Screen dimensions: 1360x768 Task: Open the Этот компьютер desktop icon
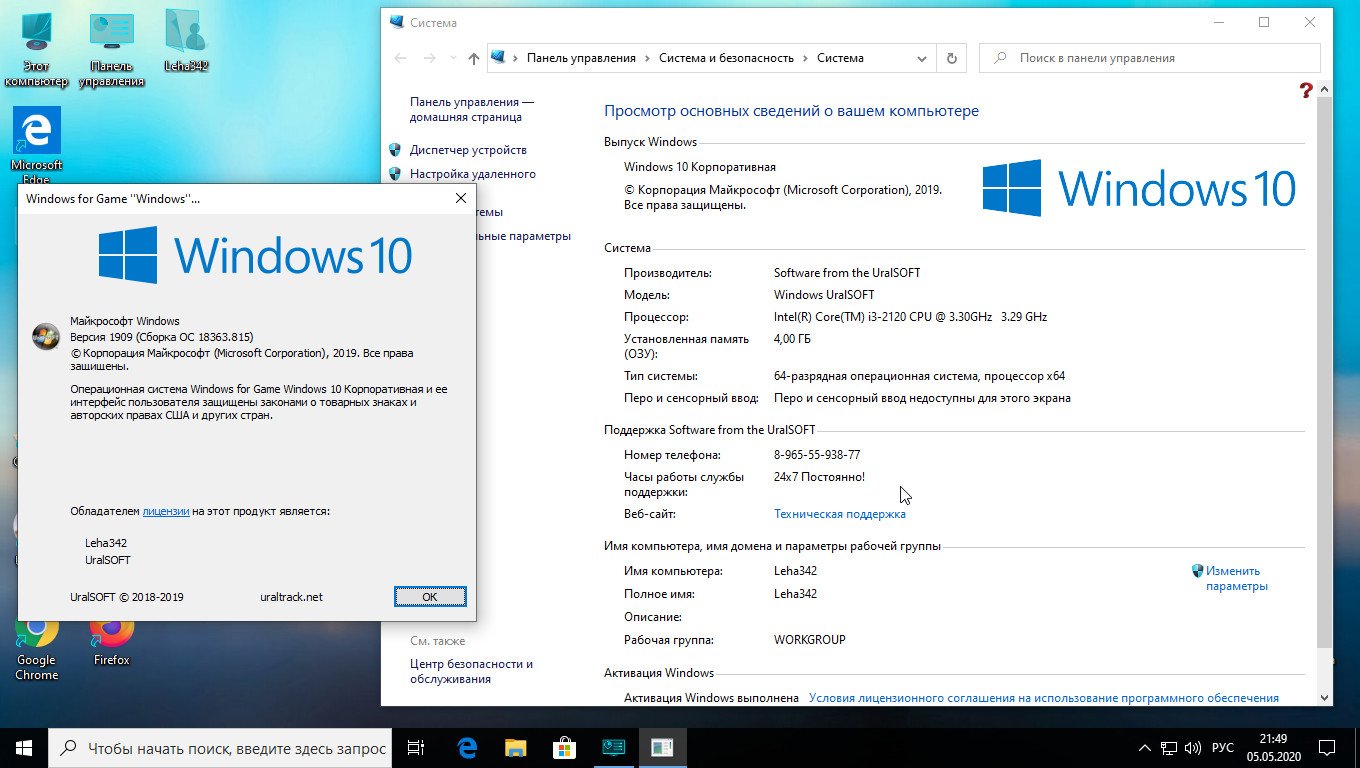(x=36, y=45)
